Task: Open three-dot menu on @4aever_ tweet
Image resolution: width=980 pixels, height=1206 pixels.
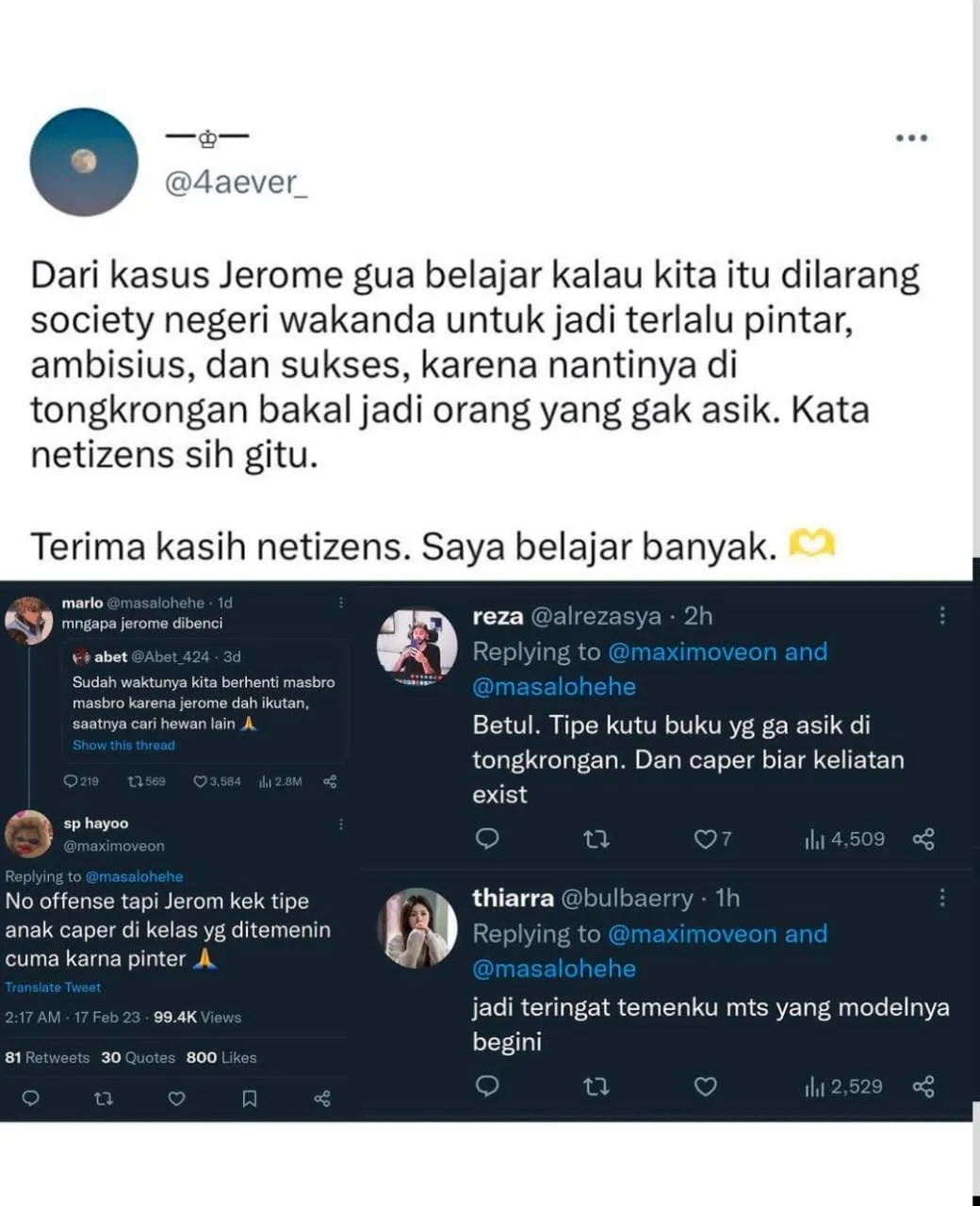Action: click(911, 139)
